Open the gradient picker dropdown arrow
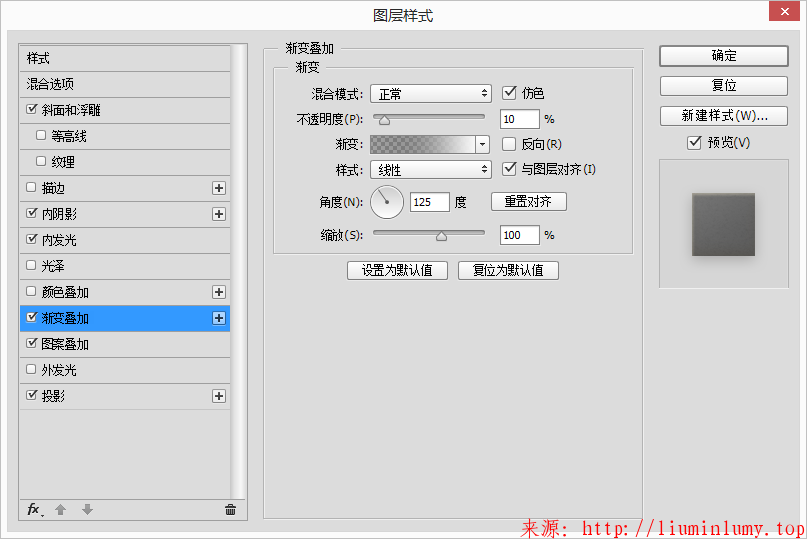 point(482,145)
